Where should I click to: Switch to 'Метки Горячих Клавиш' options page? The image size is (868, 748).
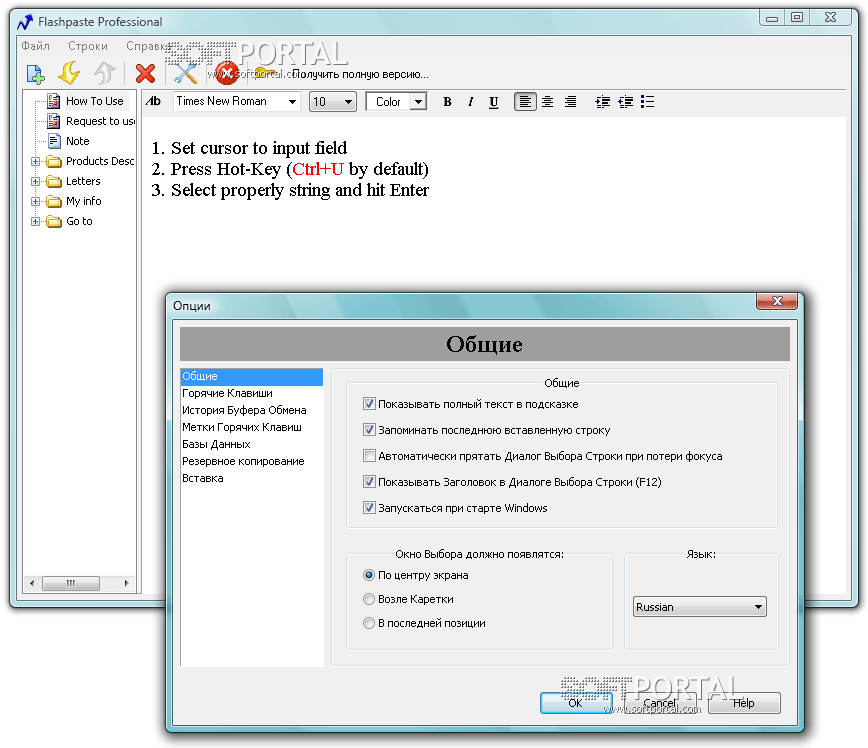(x=242, y=427)
